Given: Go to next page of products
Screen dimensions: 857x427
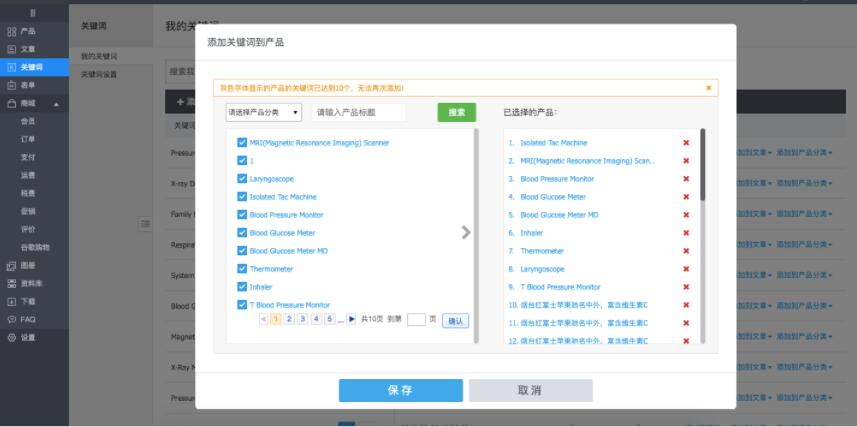Looking at the screenshot, I should click(351, 320).
